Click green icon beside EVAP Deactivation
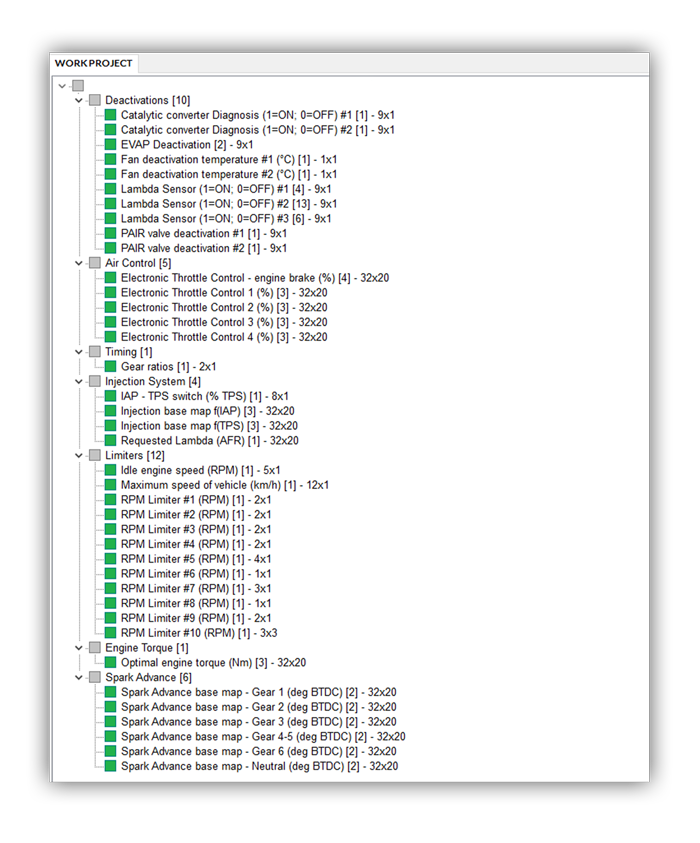The image size is (700, 843). pos(111,145)
